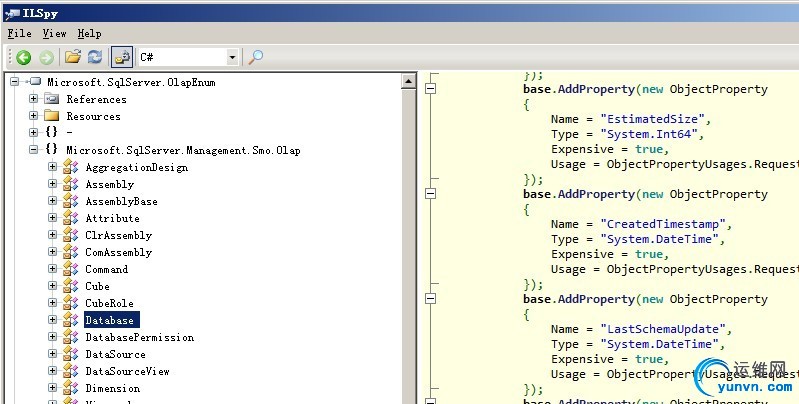Click the Dimension class icon
Image resolution: width=799 pixels, height=404 pixels.
71,388
